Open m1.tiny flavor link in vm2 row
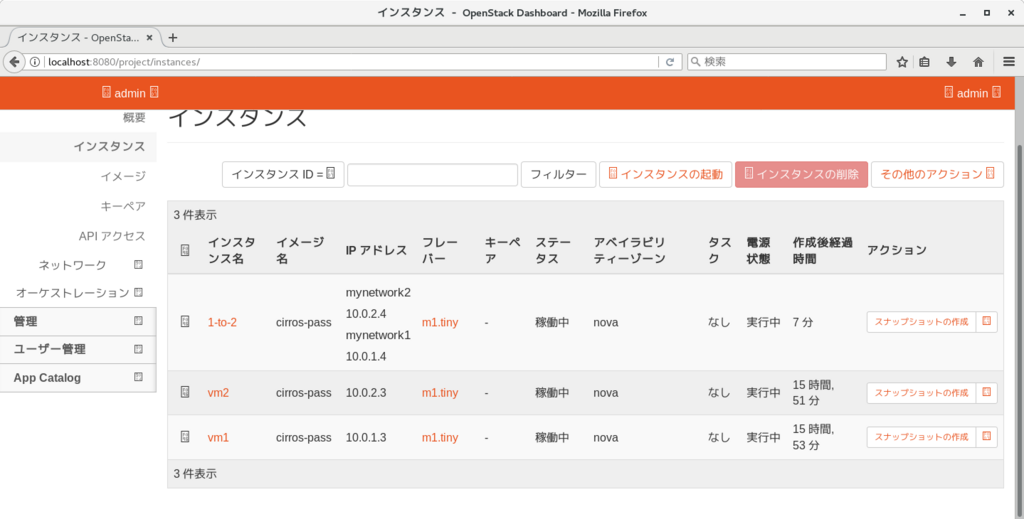 tap(440, 393)
